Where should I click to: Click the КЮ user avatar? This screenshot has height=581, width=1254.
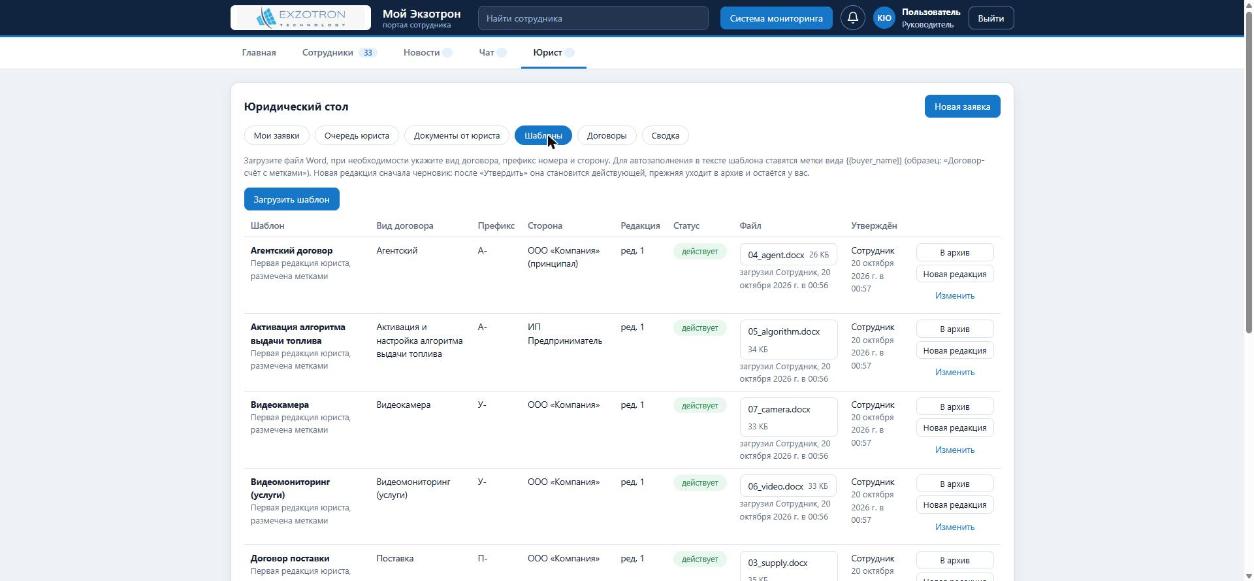(884, 18)
